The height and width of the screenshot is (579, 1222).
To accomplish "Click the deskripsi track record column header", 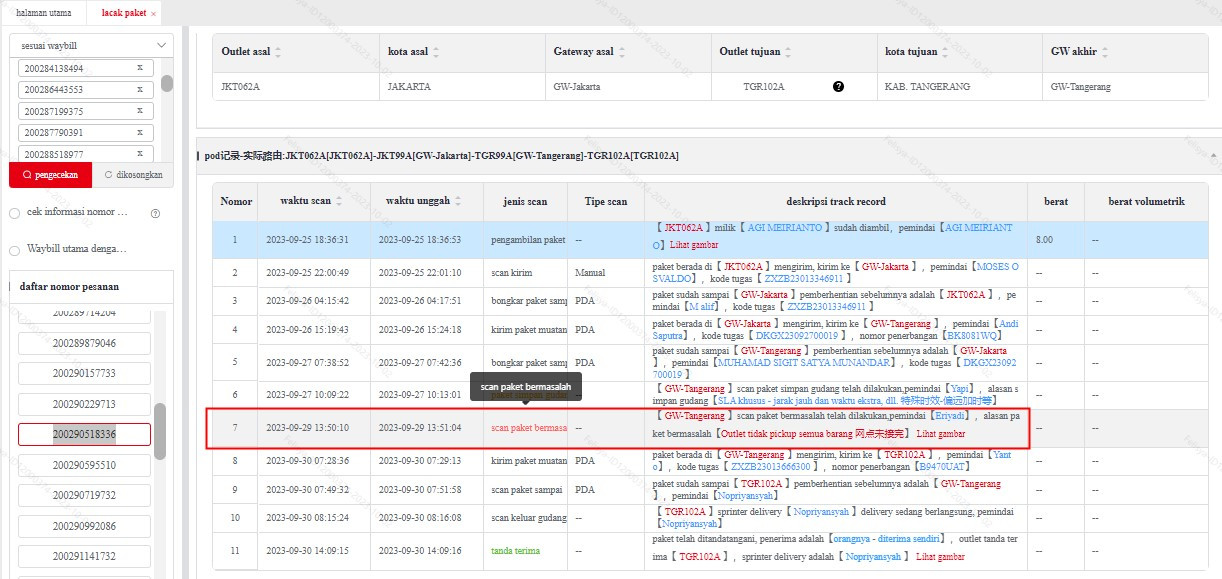I will (836, 201).
